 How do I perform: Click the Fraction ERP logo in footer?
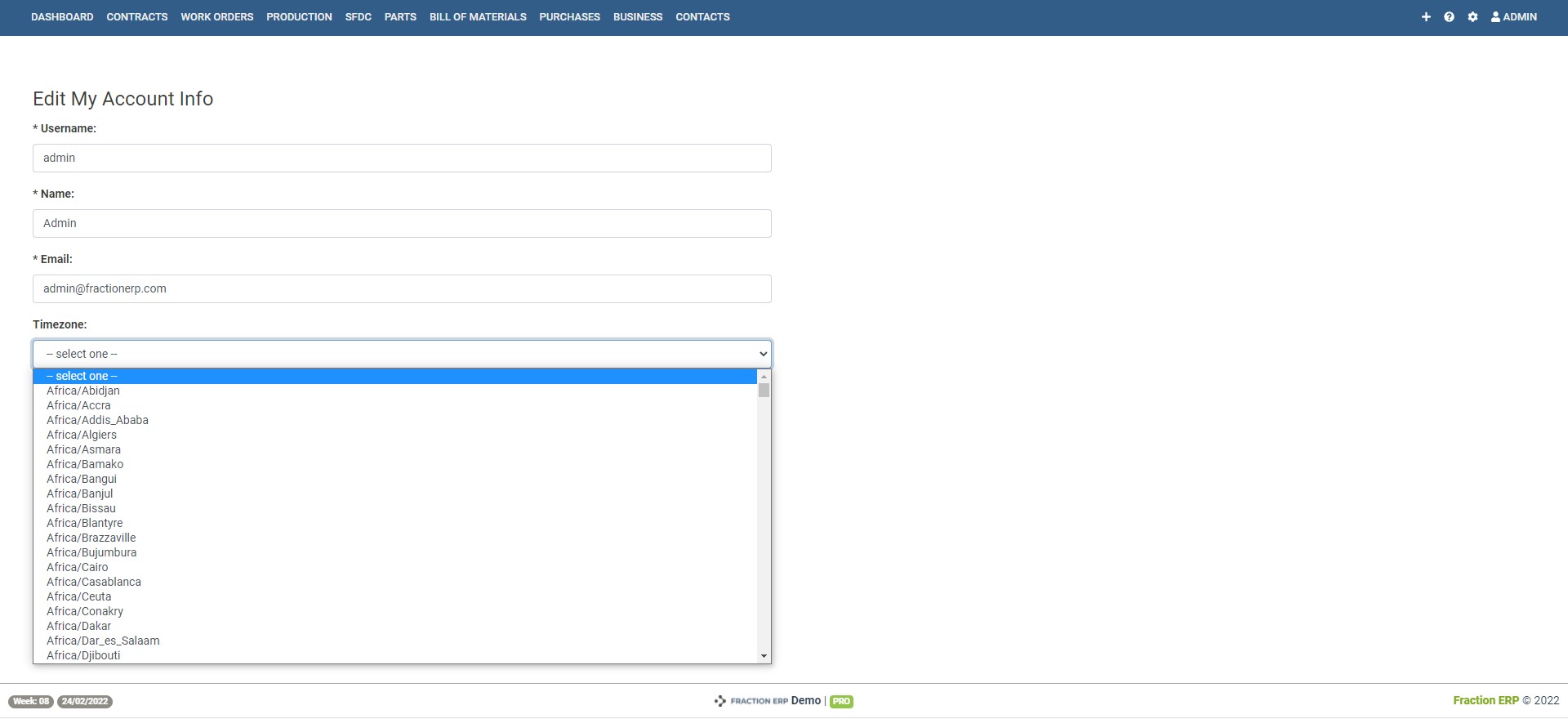751,701
